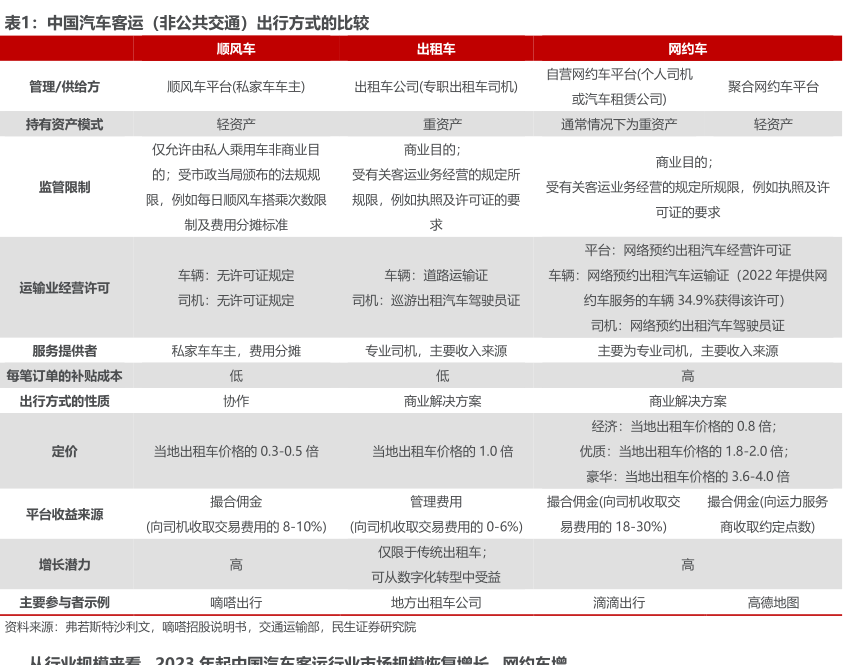Click the 运输业经营许可 row label
859x665 pixels.
click(x=64, y=288)
